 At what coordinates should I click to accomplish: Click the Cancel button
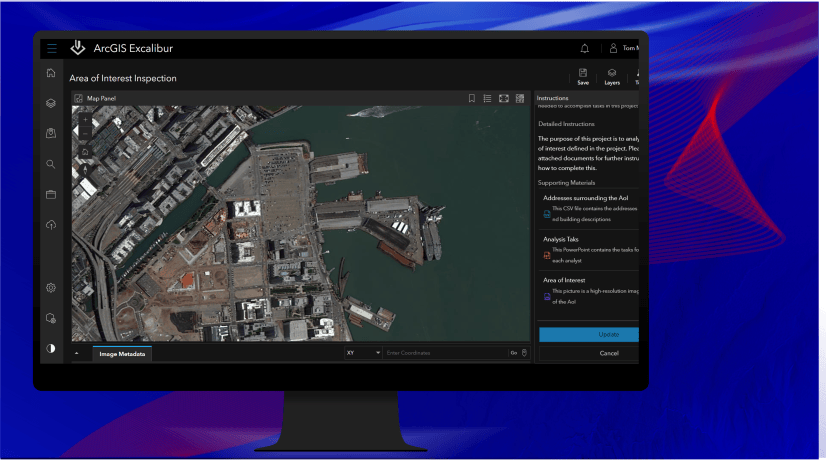(589, 353)
